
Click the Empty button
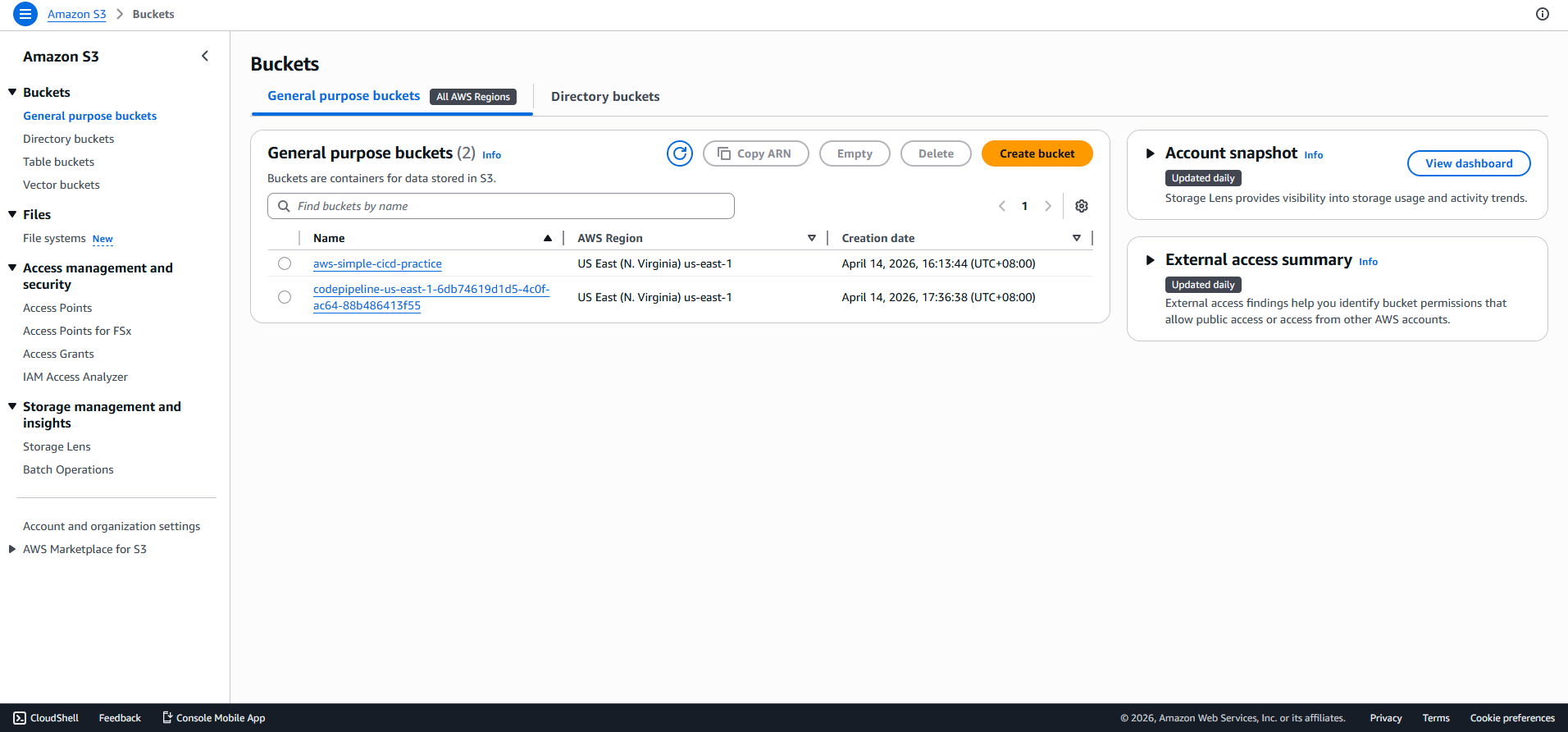pyautogui.click(x=855, y=153)
